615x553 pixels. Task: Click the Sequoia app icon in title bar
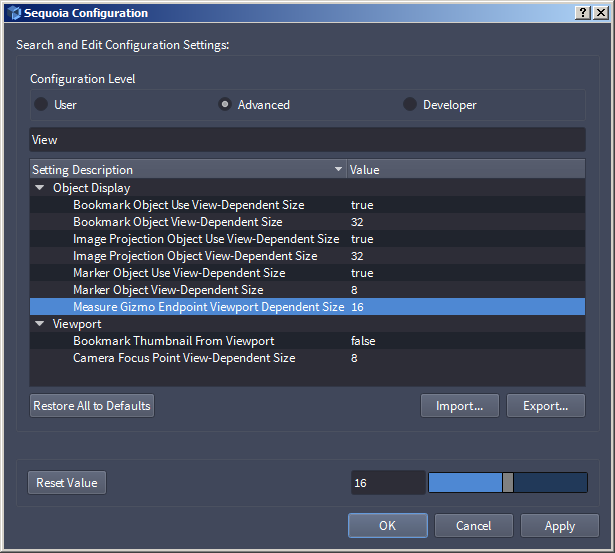coord(15,13)
